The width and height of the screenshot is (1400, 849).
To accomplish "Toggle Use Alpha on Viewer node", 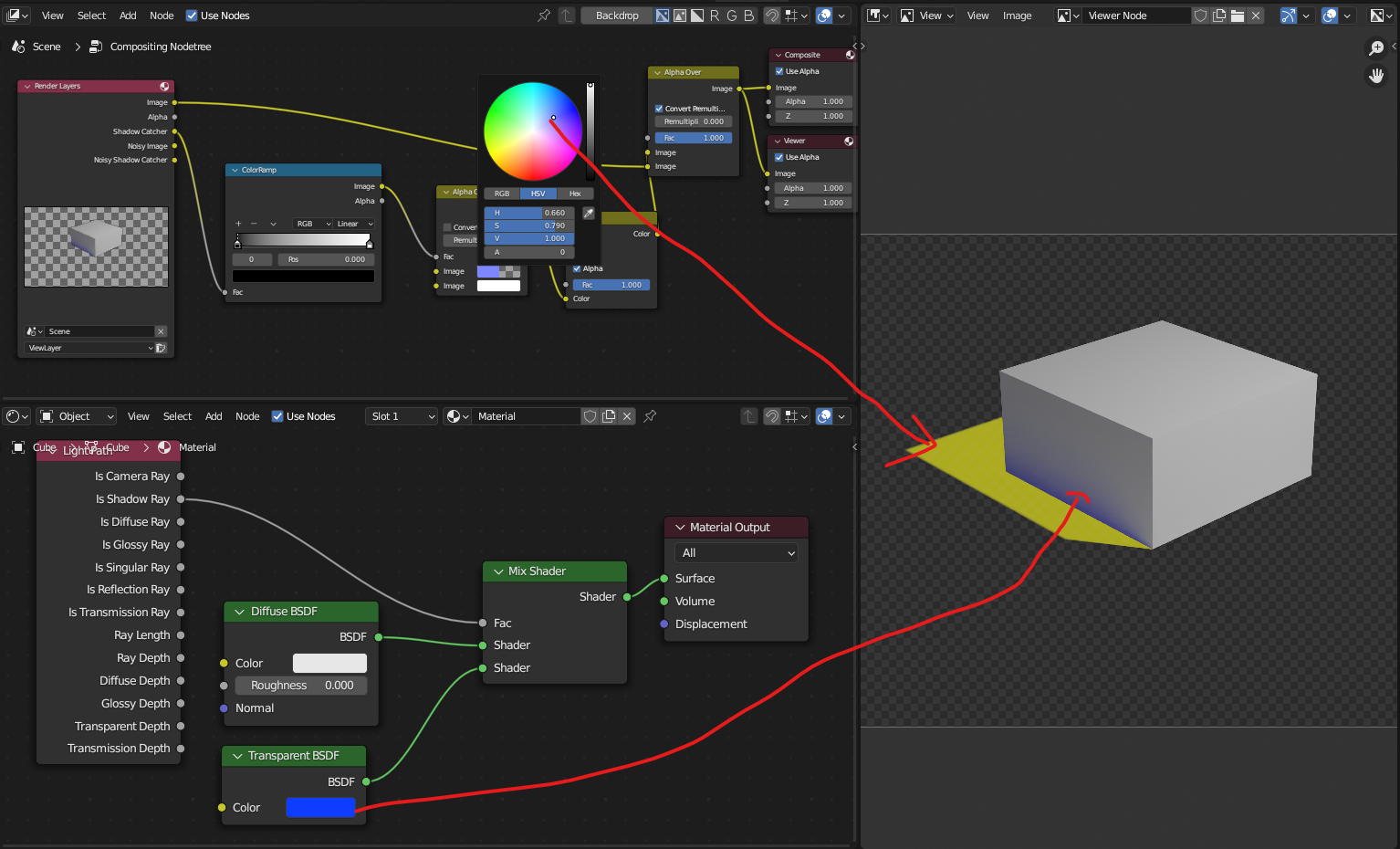I will coord(779,157).
